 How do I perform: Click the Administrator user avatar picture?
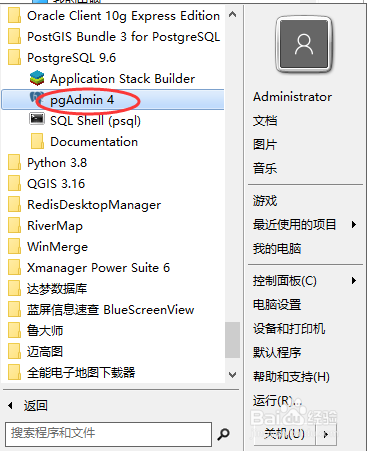click(x=304, y=44)
